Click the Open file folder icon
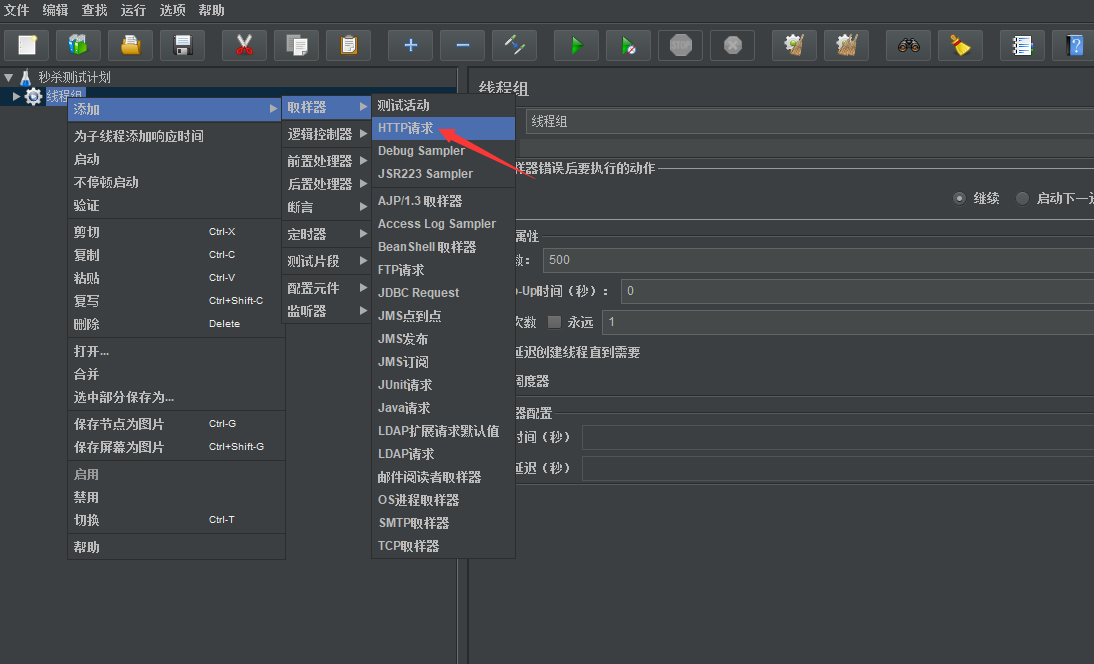1094x664 pixels. click(x=130, y=45)
